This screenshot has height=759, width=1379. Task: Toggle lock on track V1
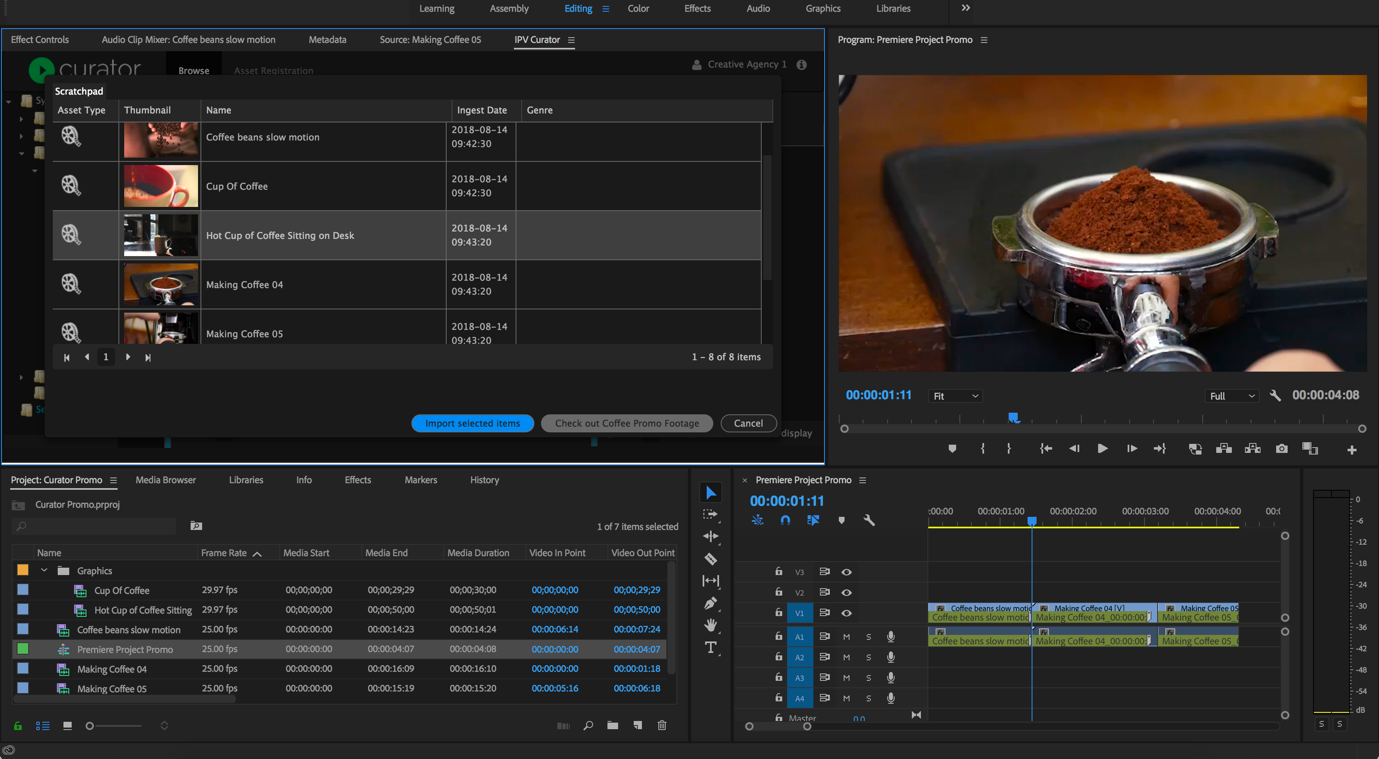tap(779, 613)
